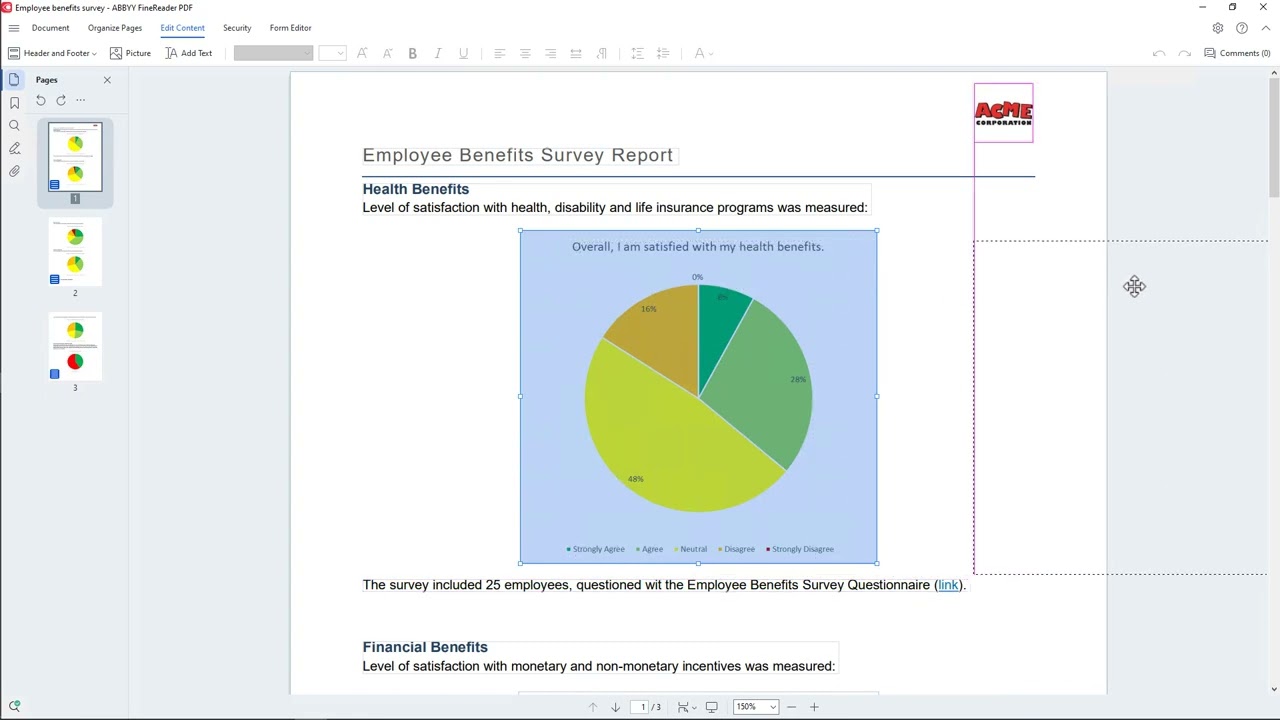This screenshot has width=1280, height=720.
Task: Open the Security tab
Action: coord(237,28)
